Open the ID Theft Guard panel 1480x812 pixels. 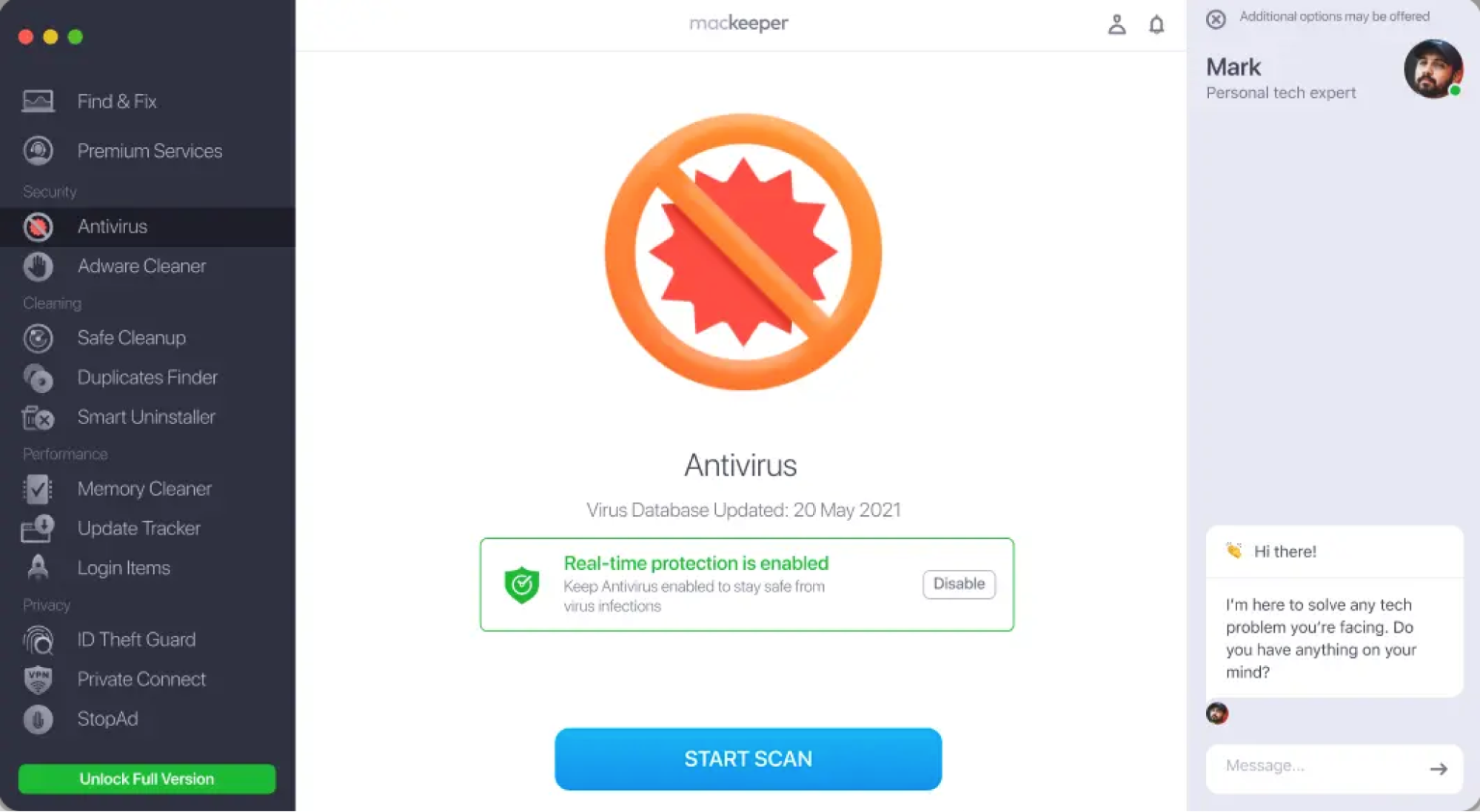tap(137, 639)
